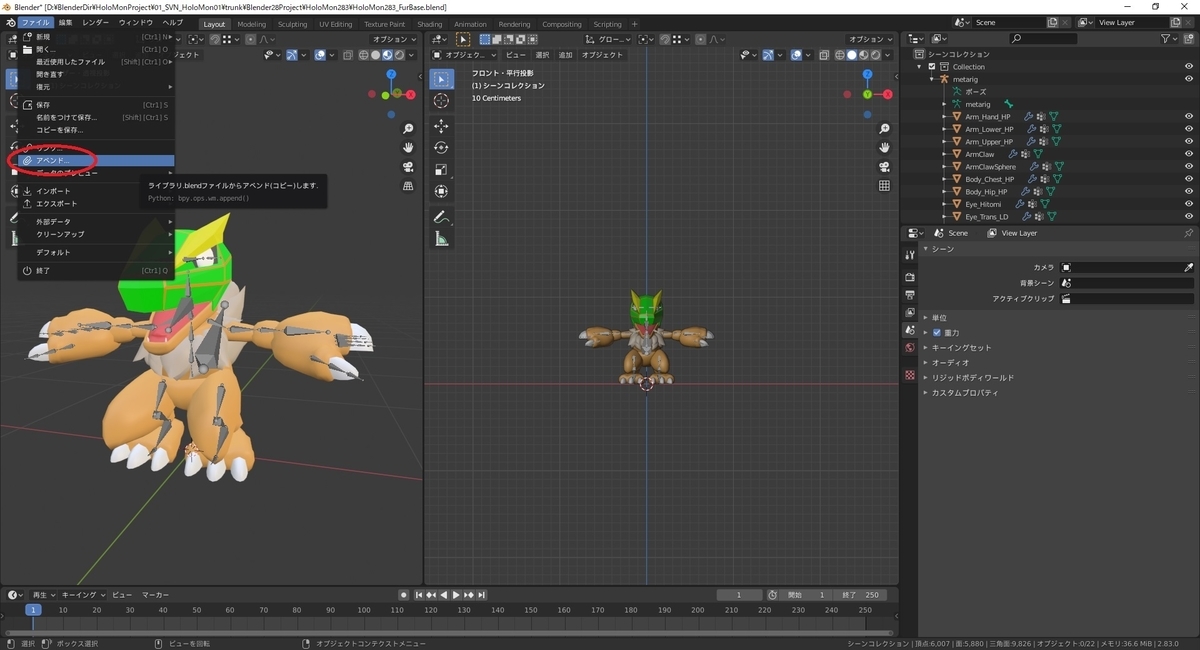Viewport: 1200px width, 650px height.
Task: Select solid shading mode in front viewport
Action: pyautogui.click(x=852, y=55)
